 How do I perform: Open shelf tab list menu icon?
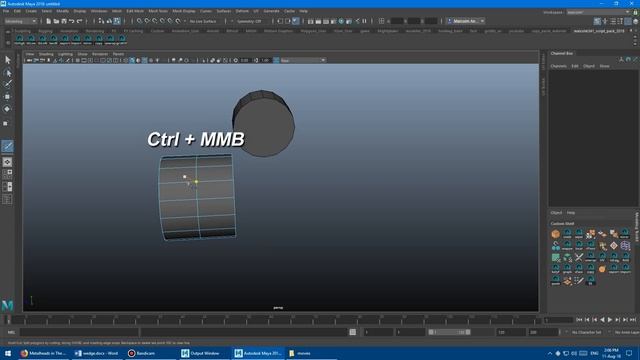(8, 31)
